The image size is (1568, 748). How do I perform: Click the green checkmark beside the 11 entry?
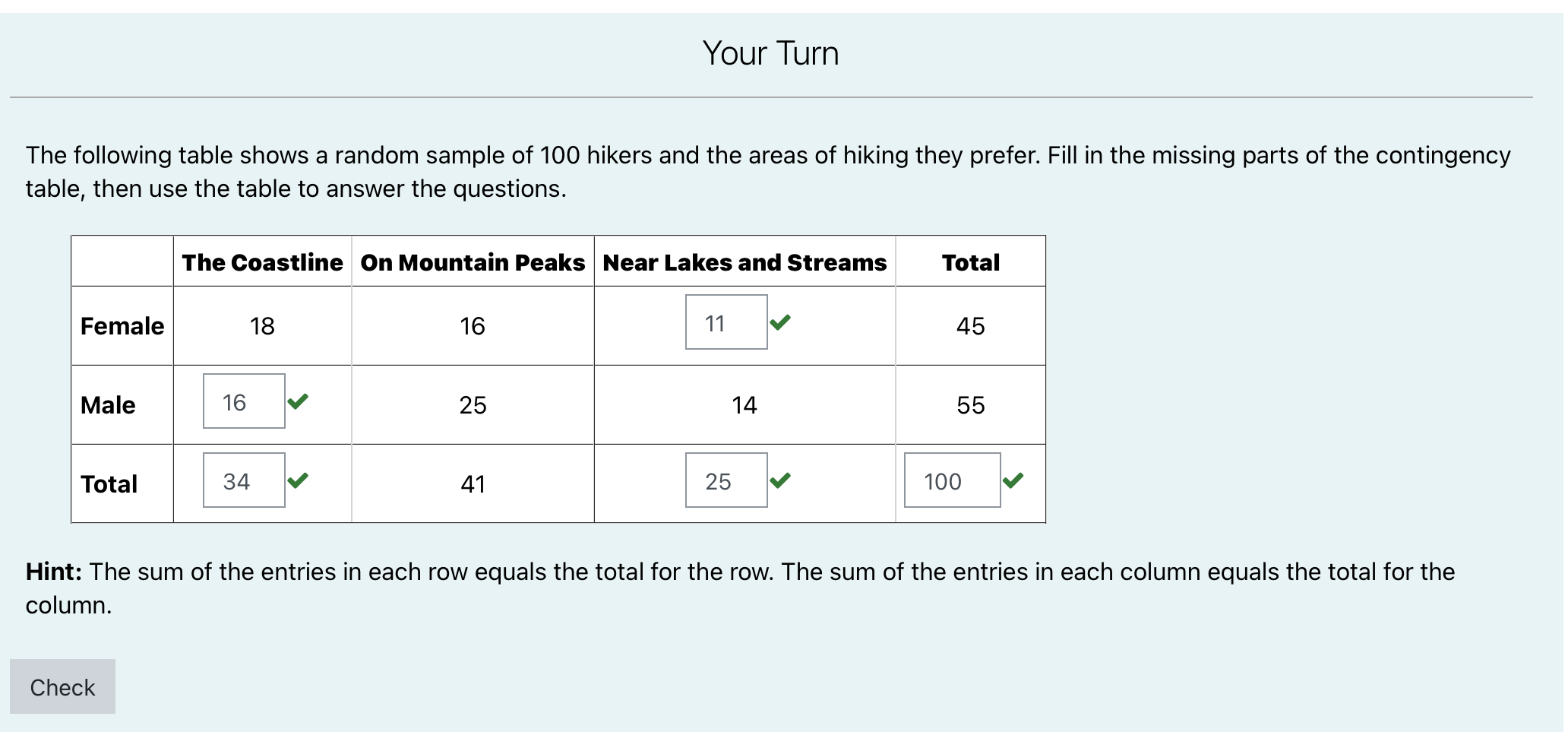[x=782, y=323]
